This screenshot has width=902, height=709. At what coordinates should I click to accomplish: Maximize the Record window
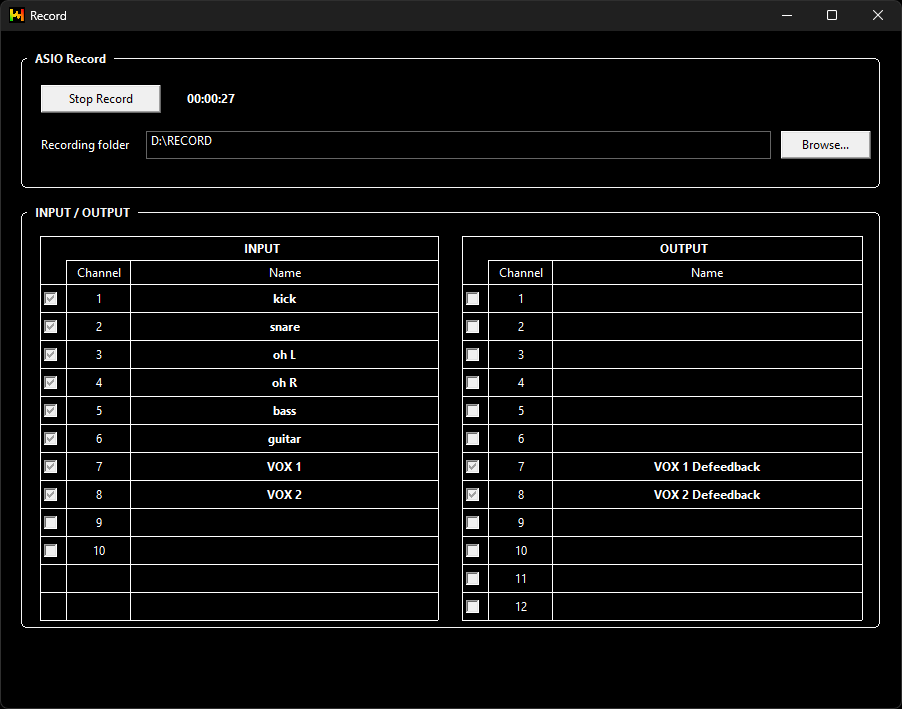click(832, 16)
